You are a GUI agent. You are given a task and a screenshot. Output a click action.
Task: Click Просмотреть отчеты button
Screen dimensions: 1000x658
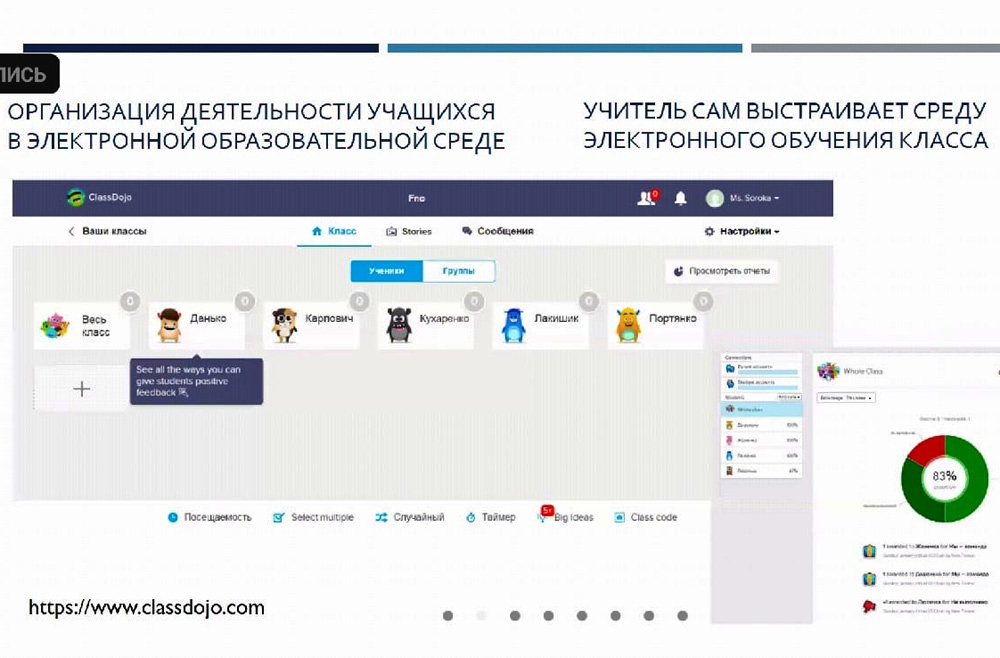click(x=723, y=271)
